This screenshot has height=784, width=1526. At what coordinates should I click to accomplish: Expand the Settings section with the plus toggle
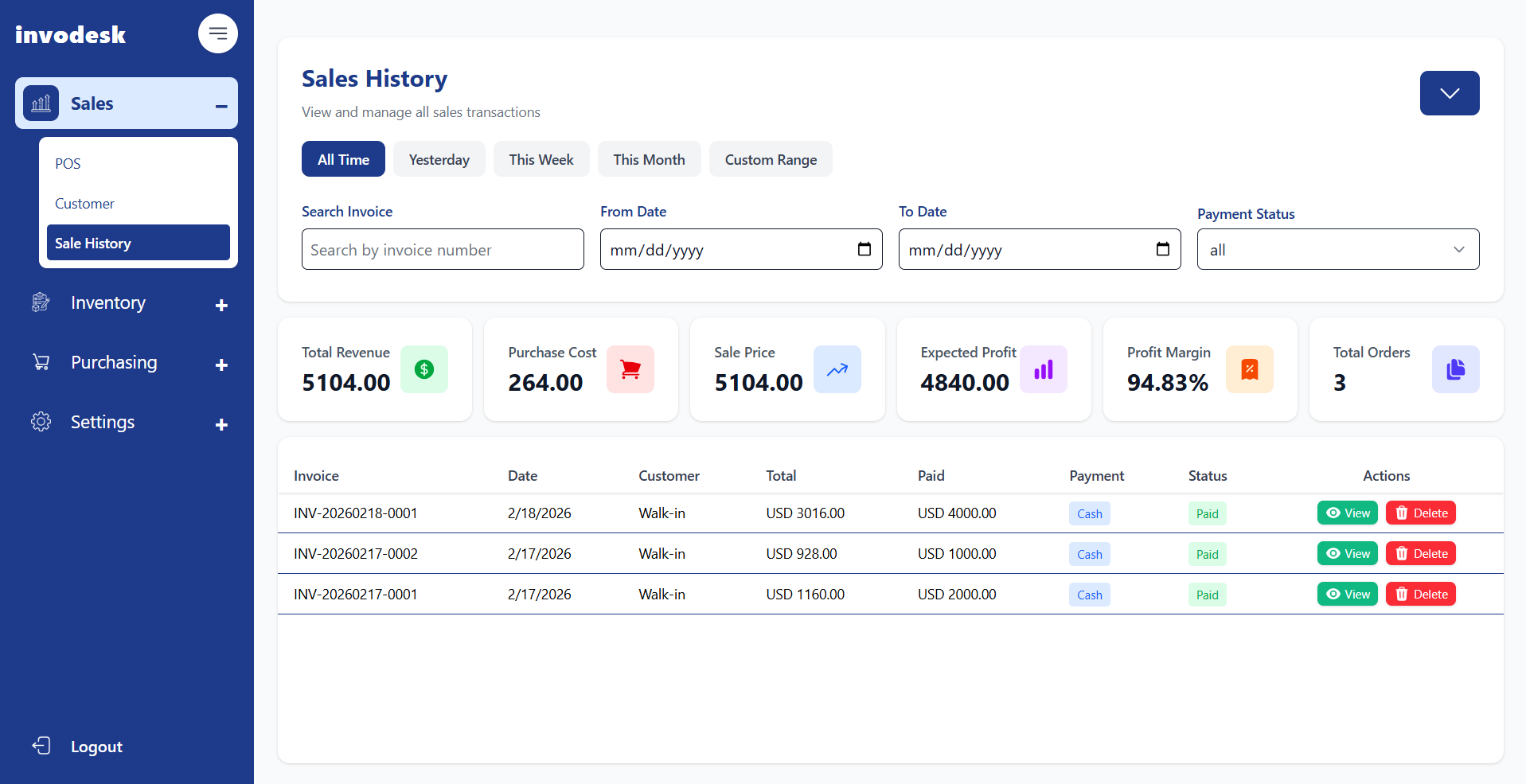(x=221, y=424)
